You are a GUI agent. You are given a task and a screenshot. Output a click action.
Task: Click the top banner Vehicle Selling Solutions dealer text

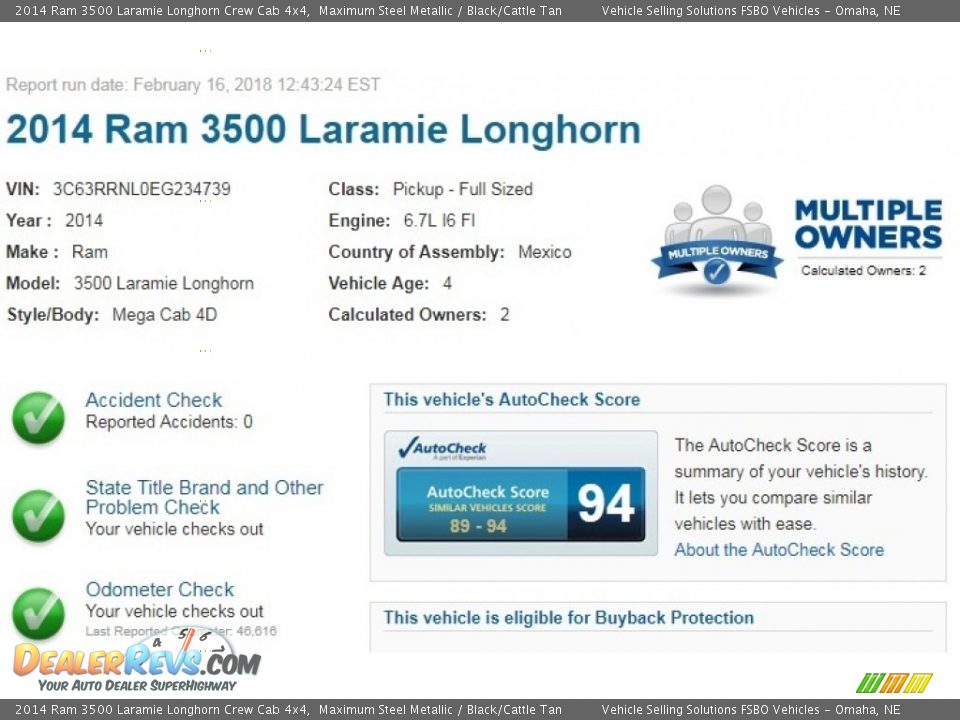(751, 10)
